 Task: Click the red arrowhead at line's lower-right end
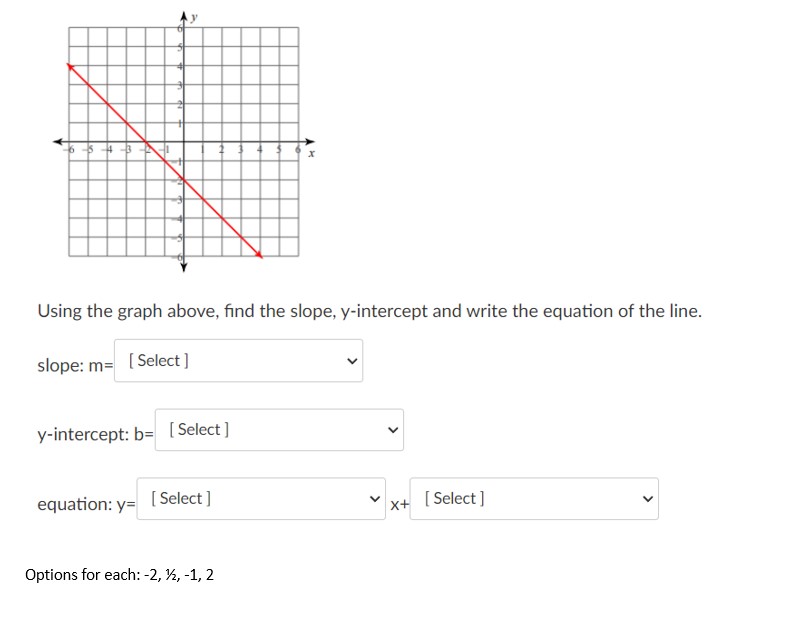pyautogui.click(x=259, y=254)
